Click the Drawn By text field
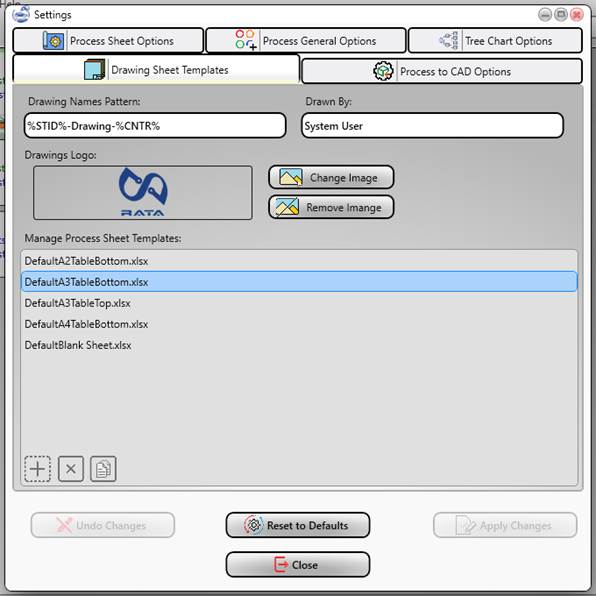 [x=432, y=125]
